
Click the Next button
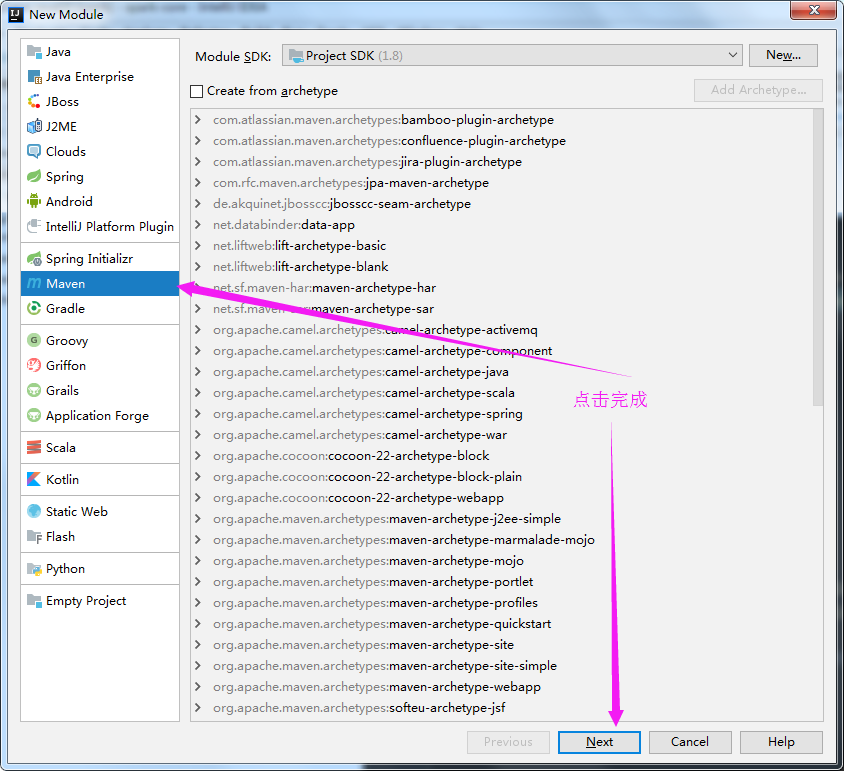pyautogui.click(x=599, y=742)
